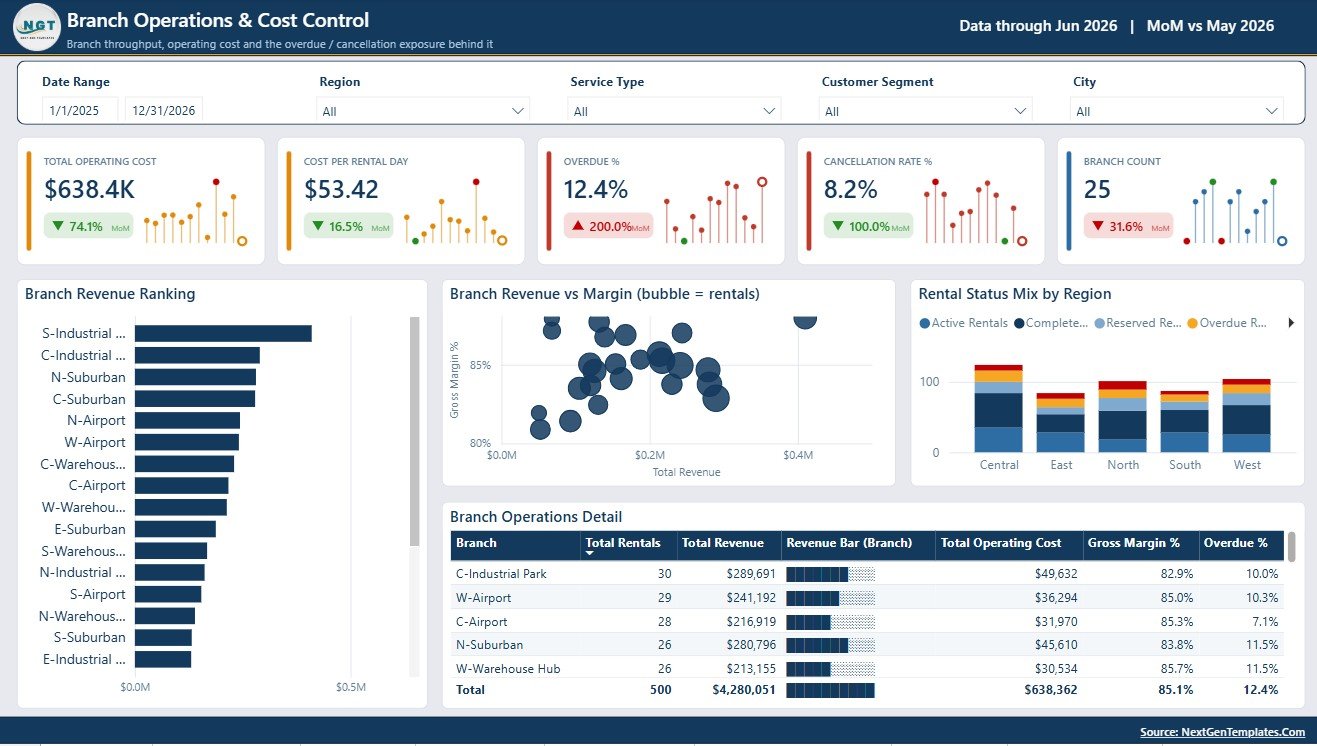
Task: Click the $4,280,051 total revenue cell
Action: tap(744, 690)
